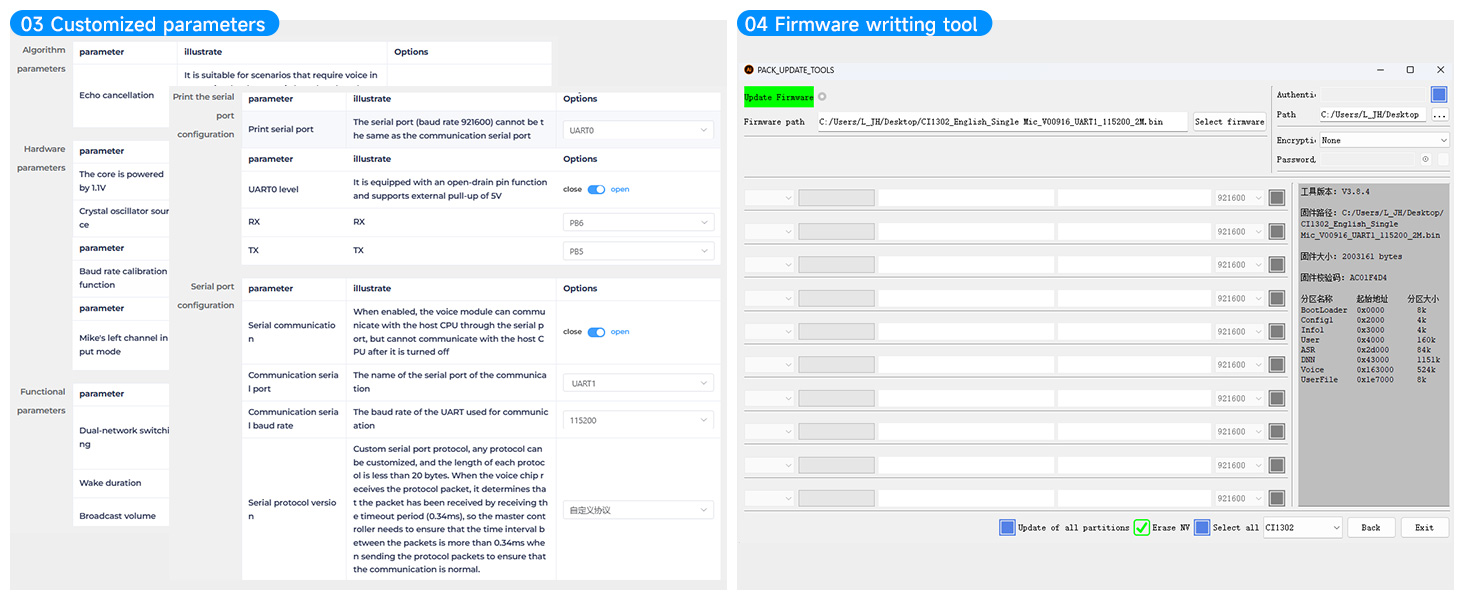The width and height of the screenshot is (1464, 600).
Task: Open the UART0 print serial port dropdown
Action: click(638, 129)
